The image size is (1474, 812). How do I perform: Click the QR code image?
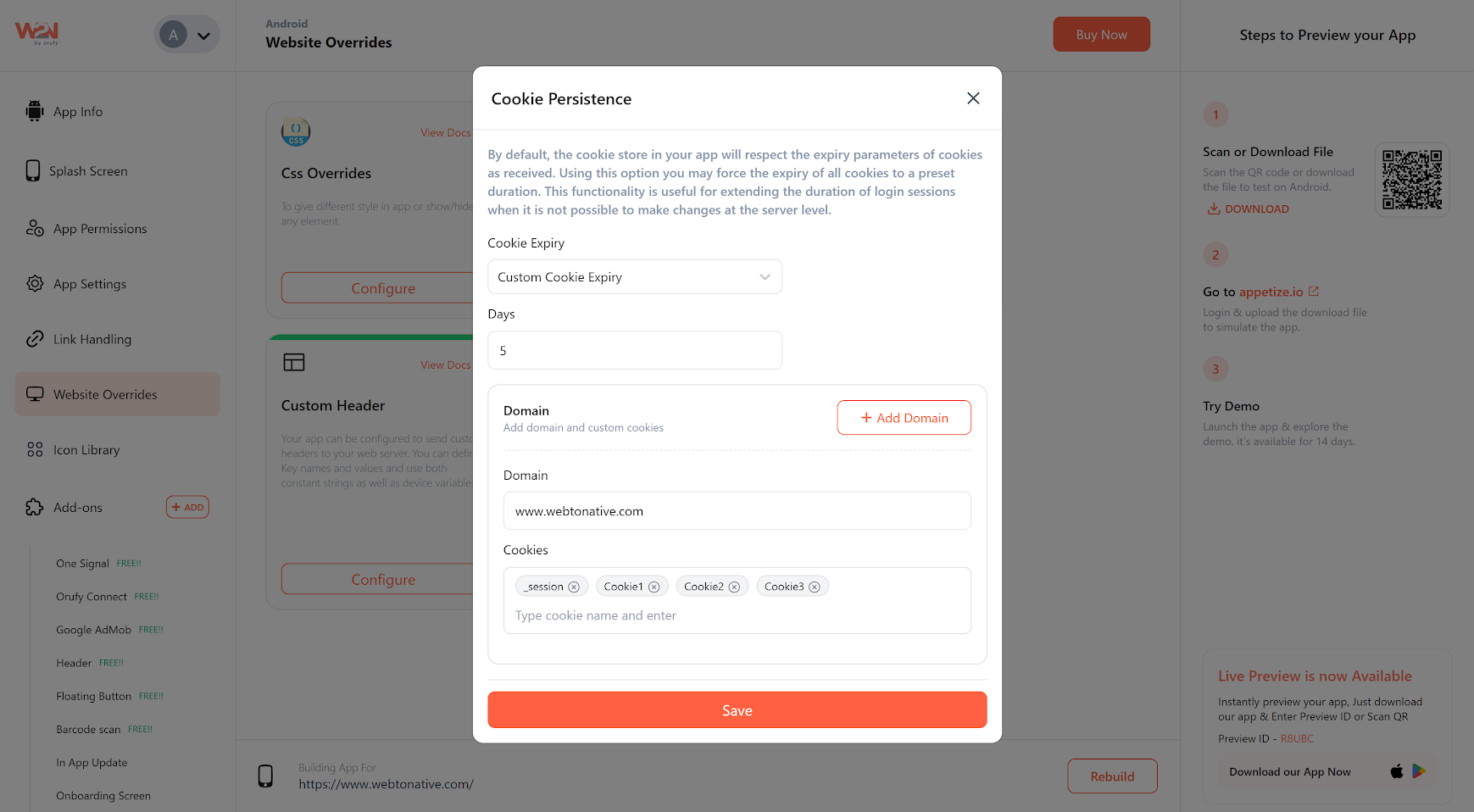[1411, 180]
